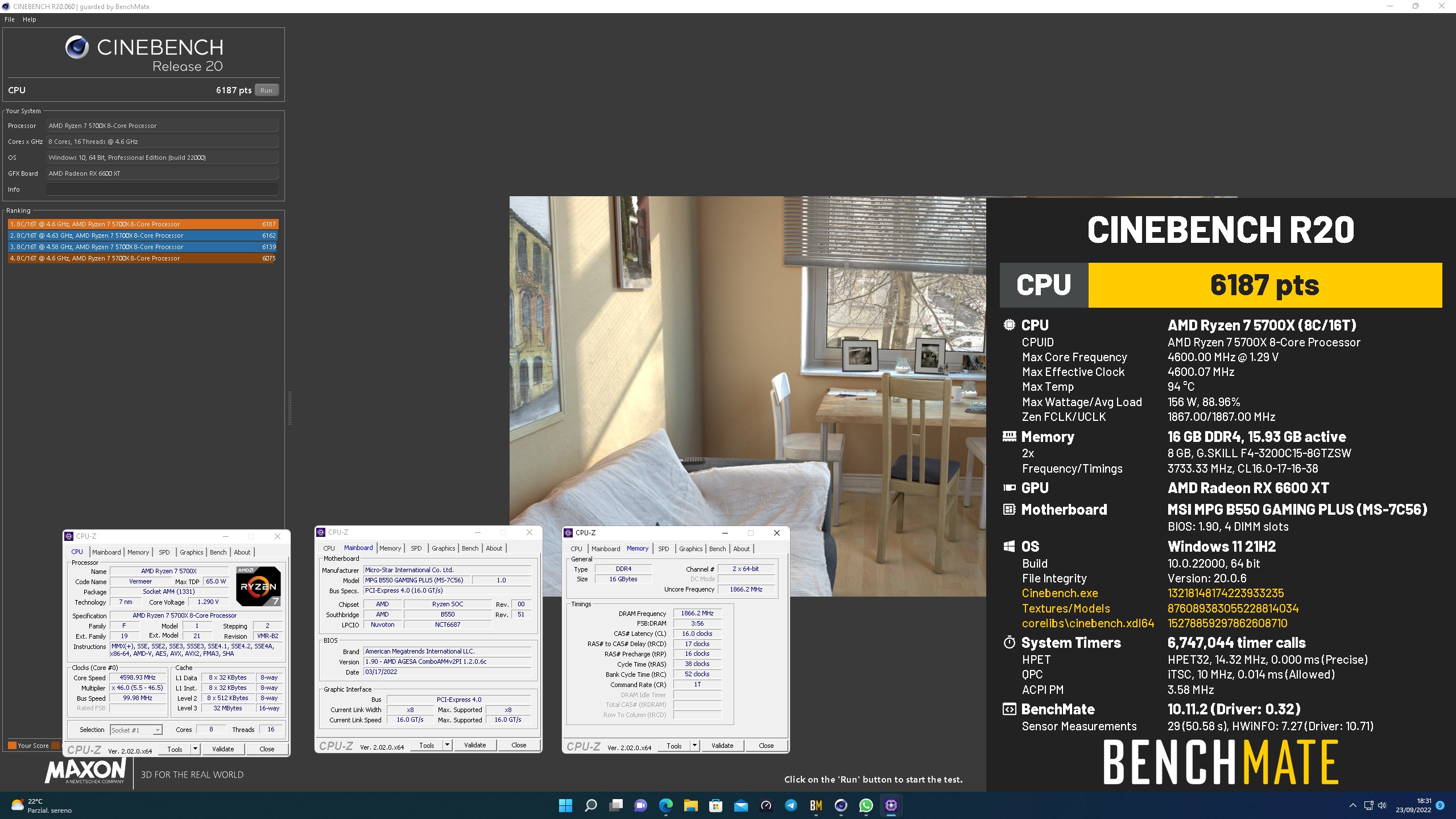Open the speedometer gauge app in the taskbar

click(766, 805)
